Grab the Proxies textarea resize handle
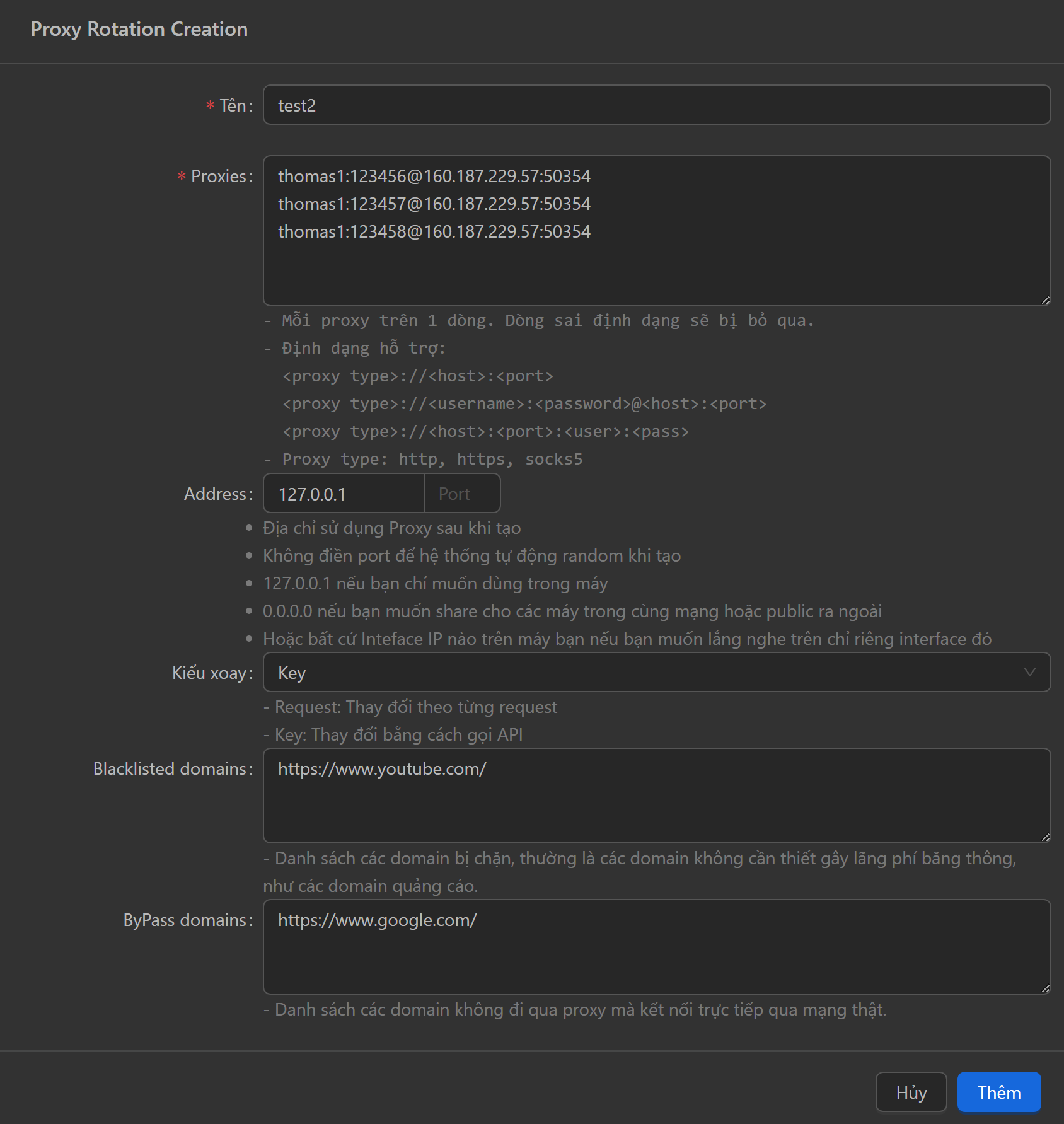Viewport: 1064px width, 1124px height. click(1045, 301)
